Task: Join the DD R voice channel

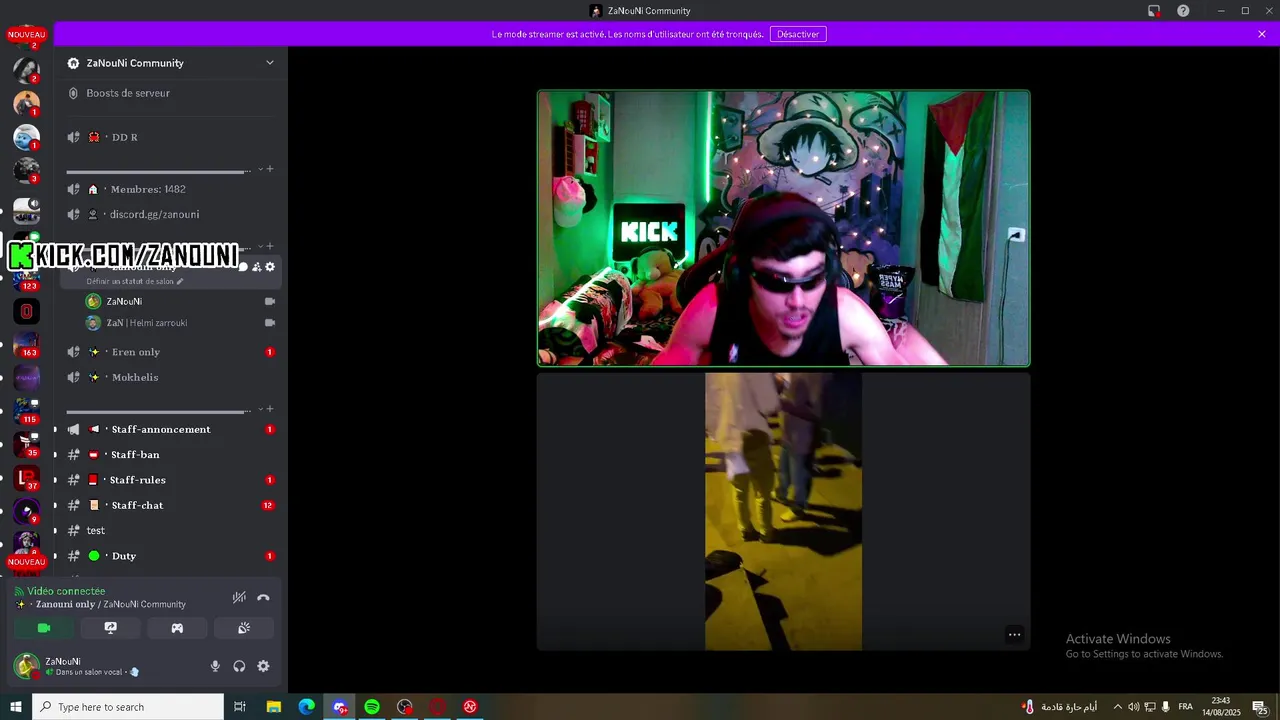Action: [170, 137]
